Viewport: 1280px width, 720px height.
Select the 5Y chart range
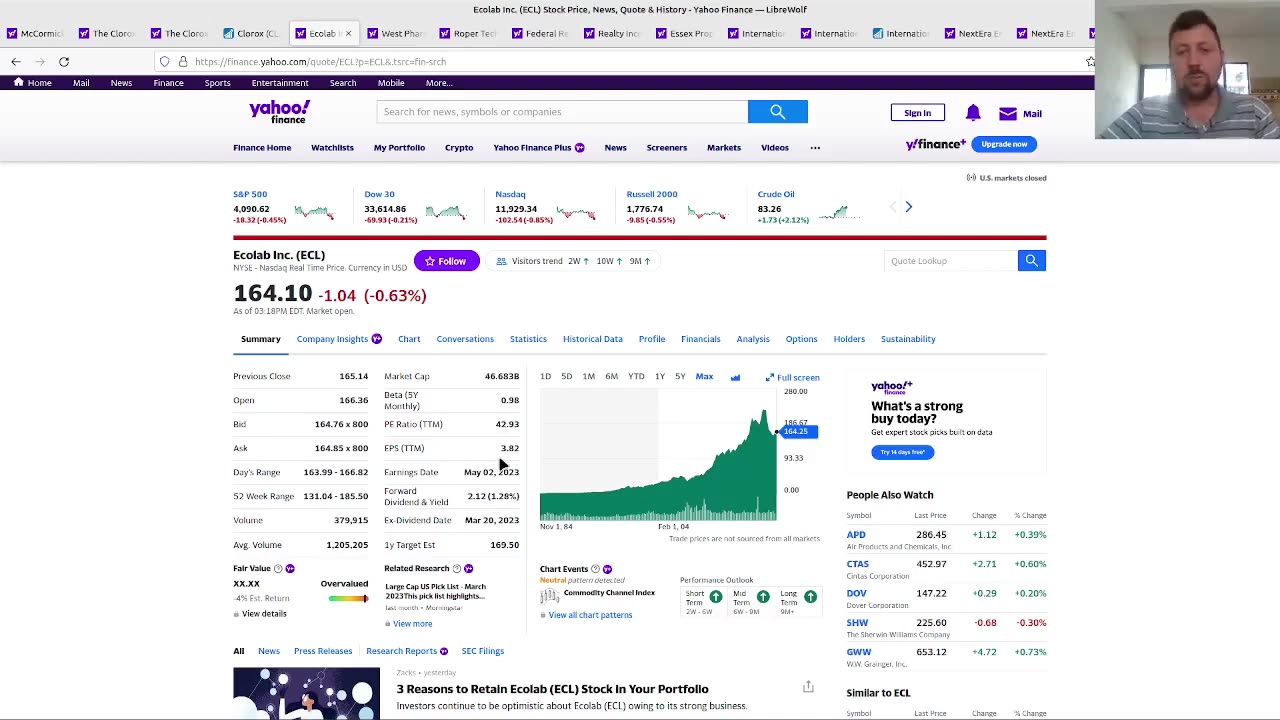point(680,377)
